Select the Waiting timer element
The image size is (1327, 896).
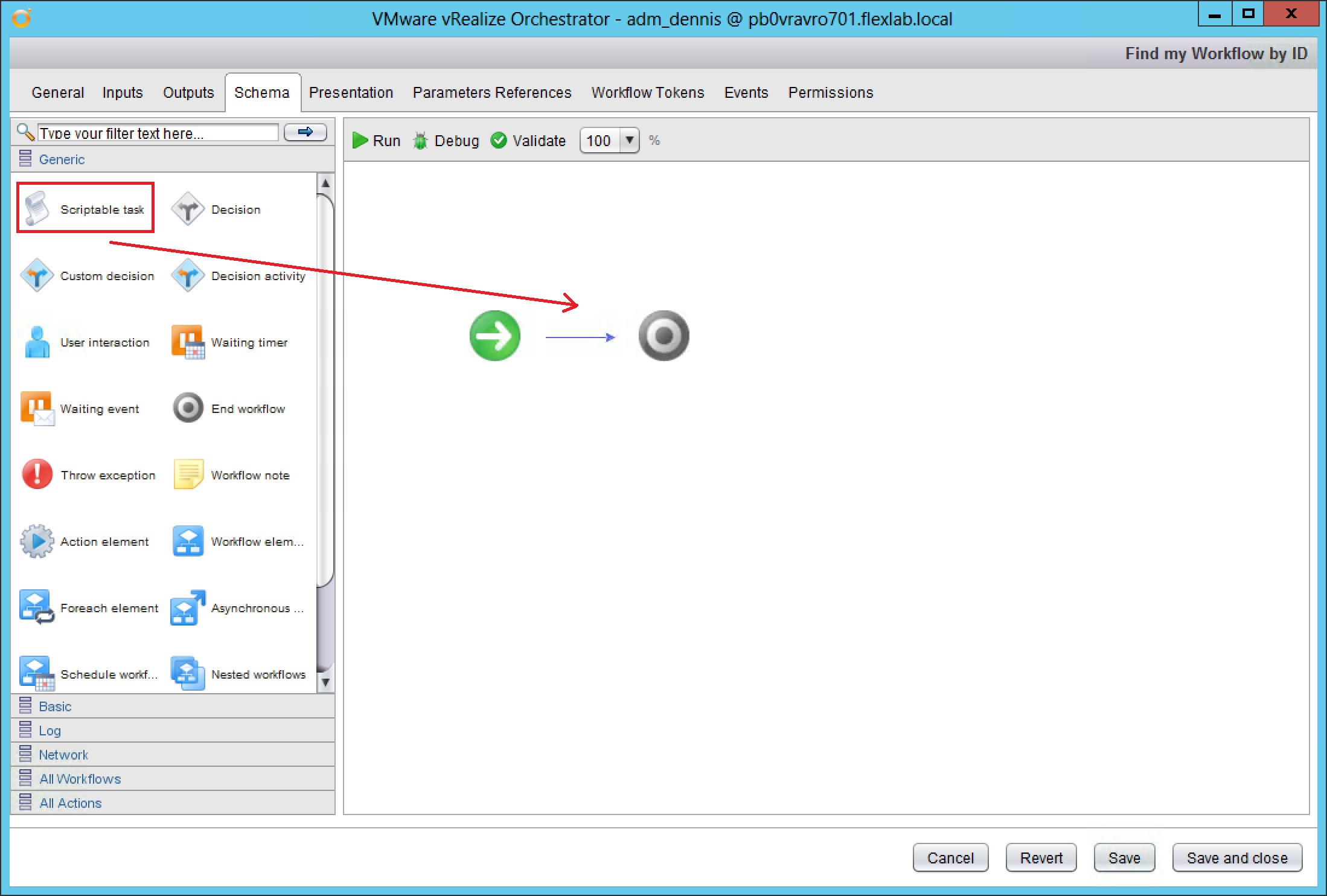click(x=229, y=342)
